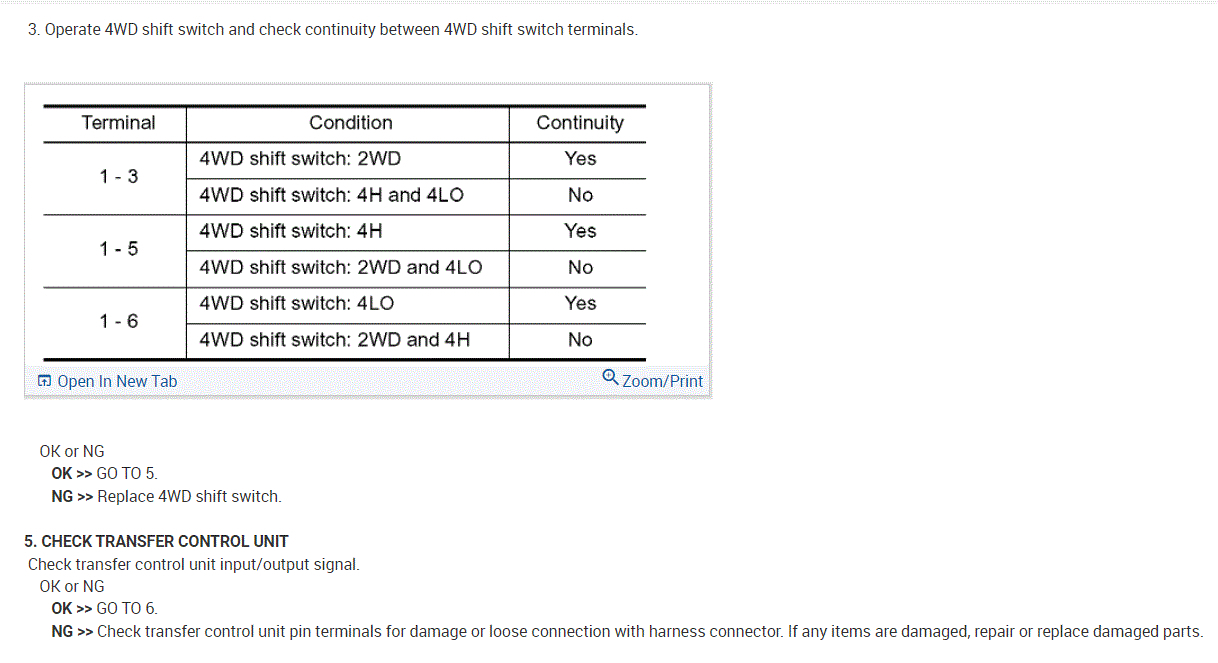Click the Open In New Tab icon
This screenshot has height=663, width=1218.
tap(44, 381)
